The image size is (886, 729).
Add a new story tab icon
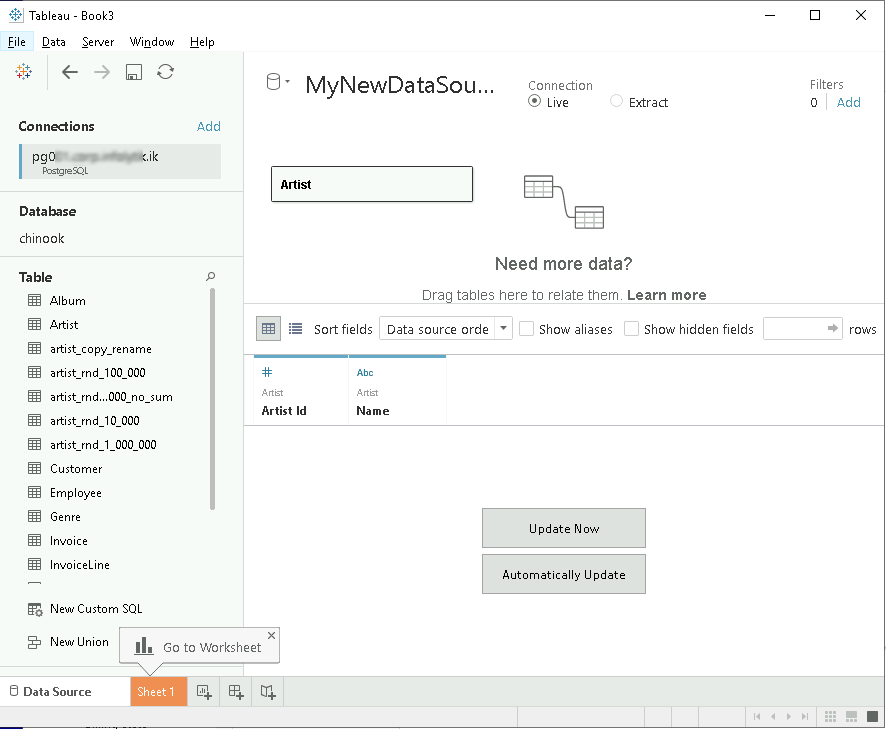click(x=268, y=692)
